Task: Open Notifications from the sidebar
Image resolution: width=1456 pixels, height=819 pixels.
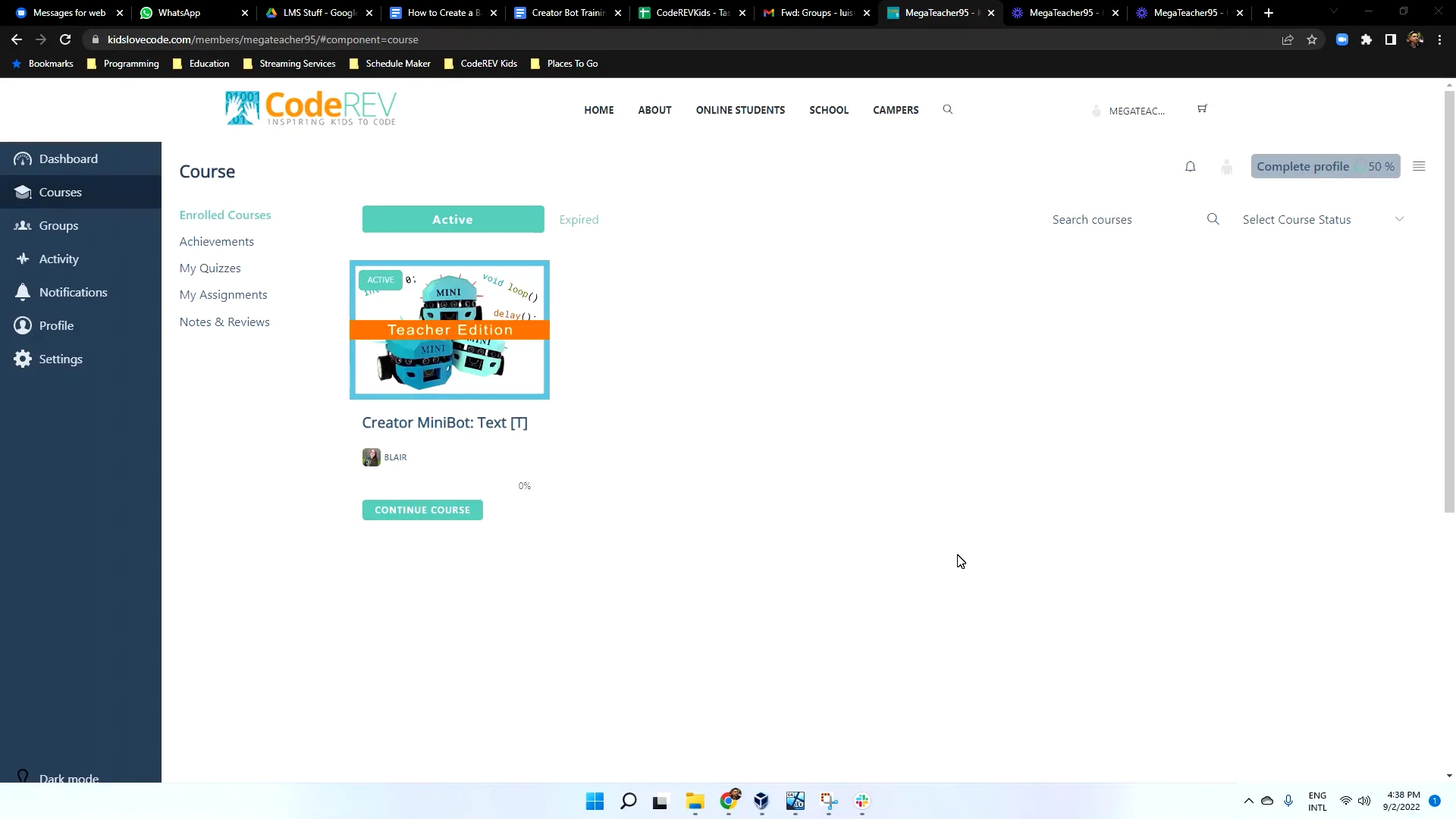Action: point(74,292)
